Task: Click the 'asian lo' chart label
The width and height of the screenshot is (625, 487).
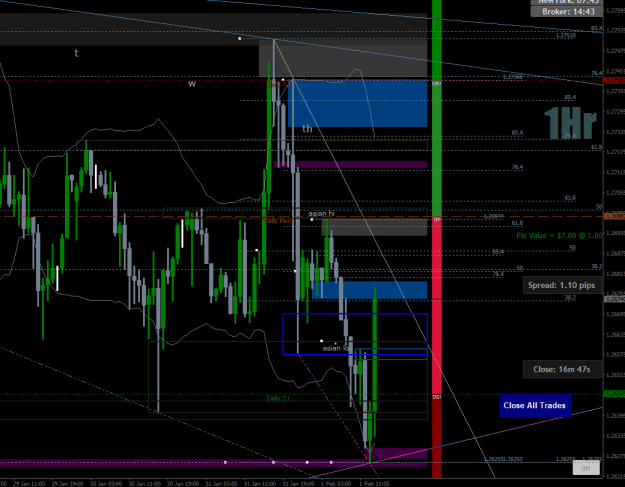Action: (x=336, y=348)
